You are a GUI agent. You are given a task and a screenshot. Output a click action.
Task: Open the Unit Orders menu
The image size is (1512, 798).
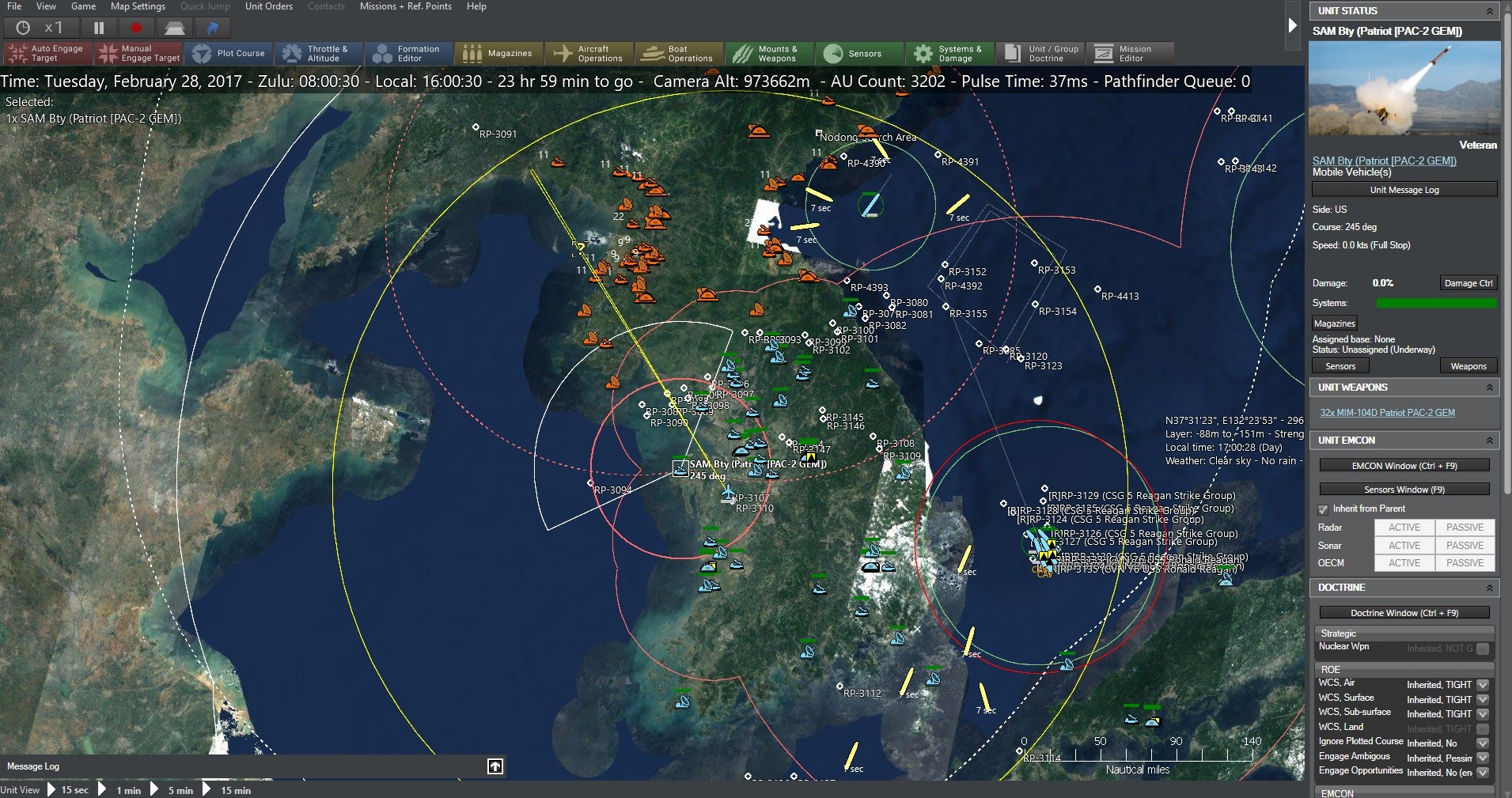point(268,6)
